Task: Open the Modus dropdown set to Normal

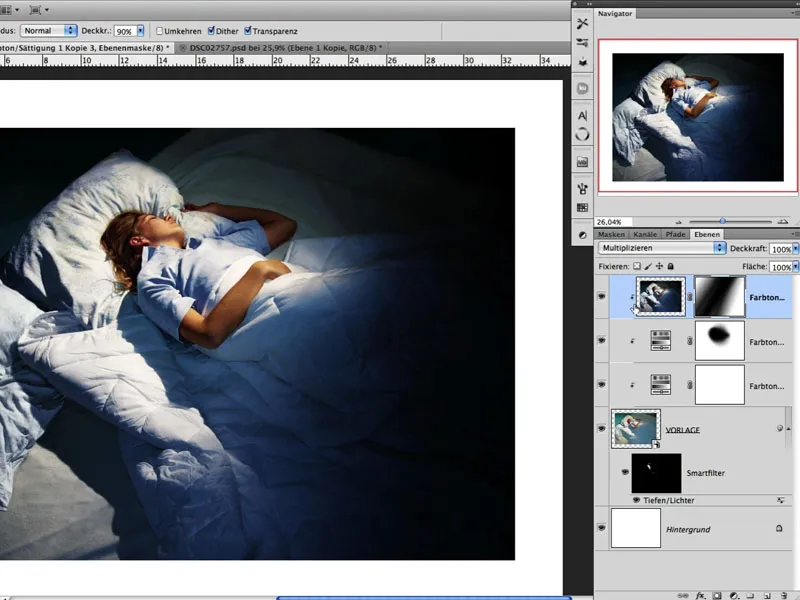Action: coord(49,31)
